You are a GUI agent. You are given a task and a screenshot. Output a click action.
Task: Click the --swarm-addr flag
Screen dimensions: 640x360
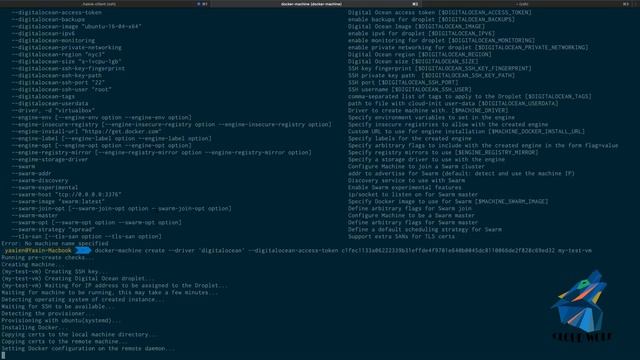click(31, 173)
